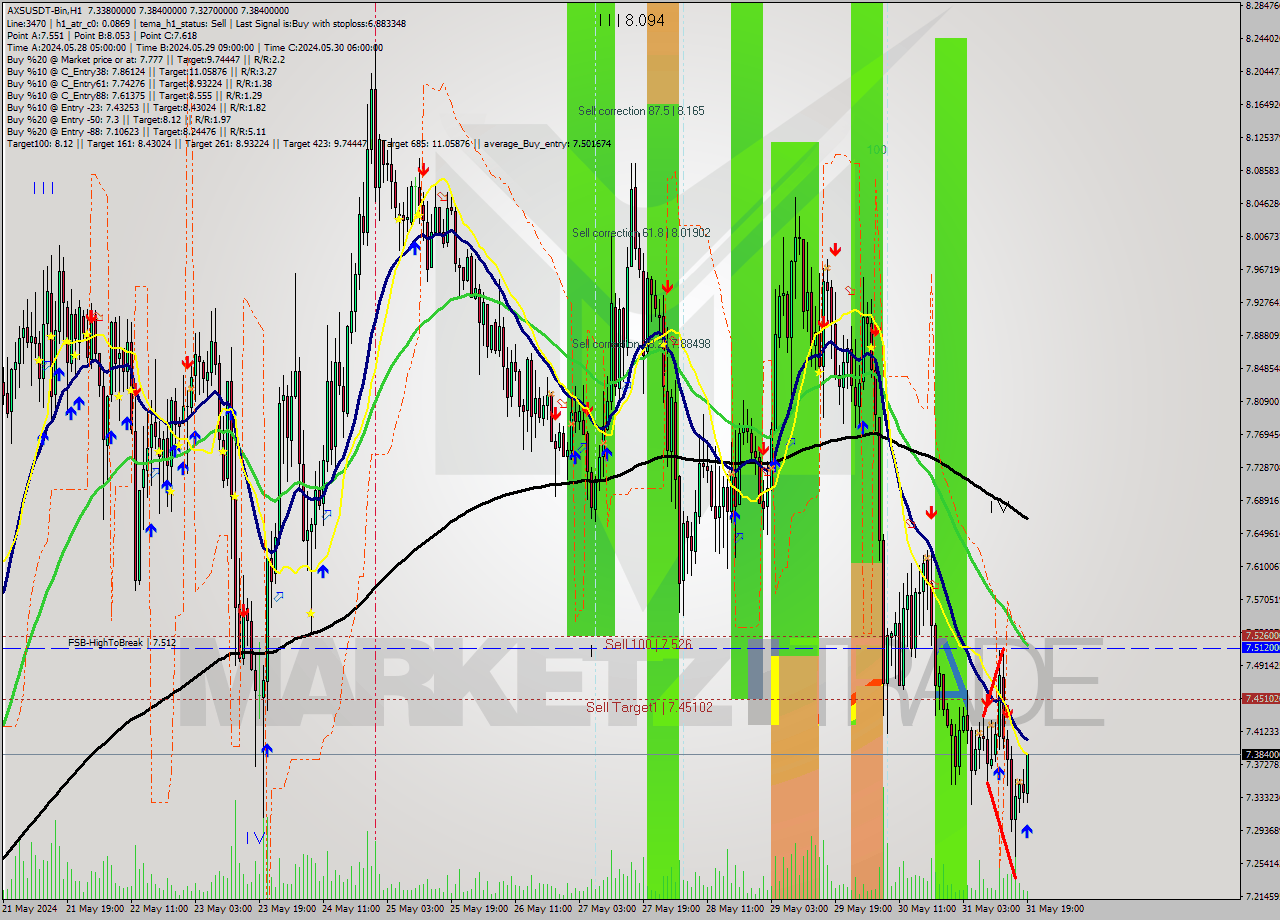Click the '25 May 19:00' time axis label
Image resolution: width=1280 pixels, height=920 pixels.
click(x=479, y=909)
